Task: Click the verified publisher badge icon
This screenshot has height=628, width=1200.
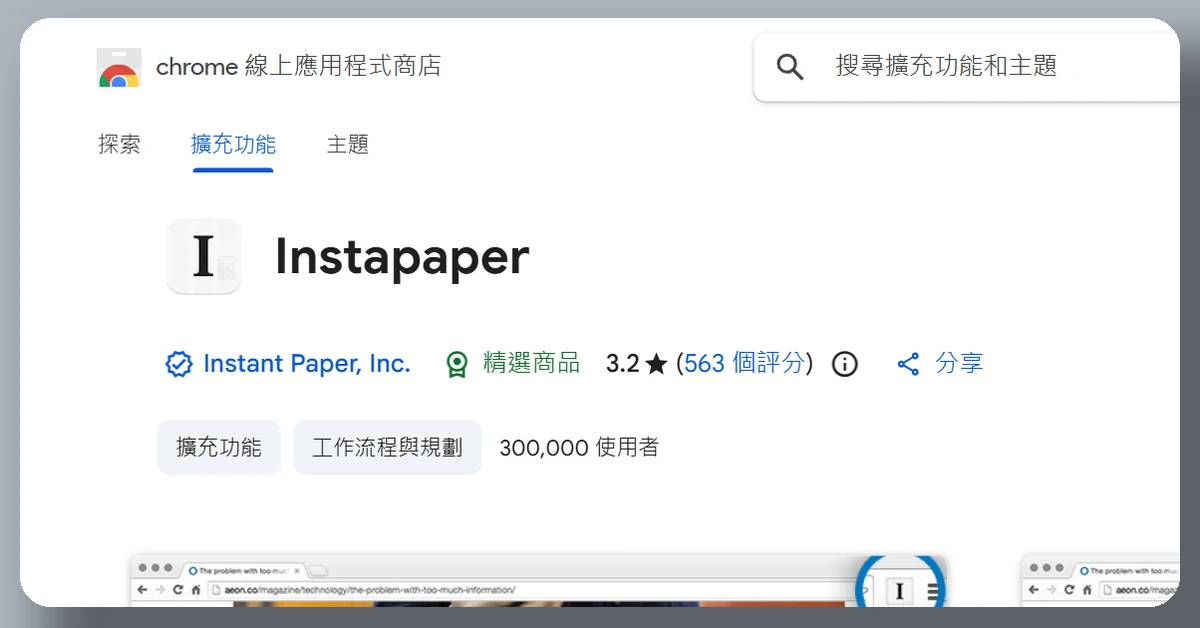Action: click(x=178, y=364)
